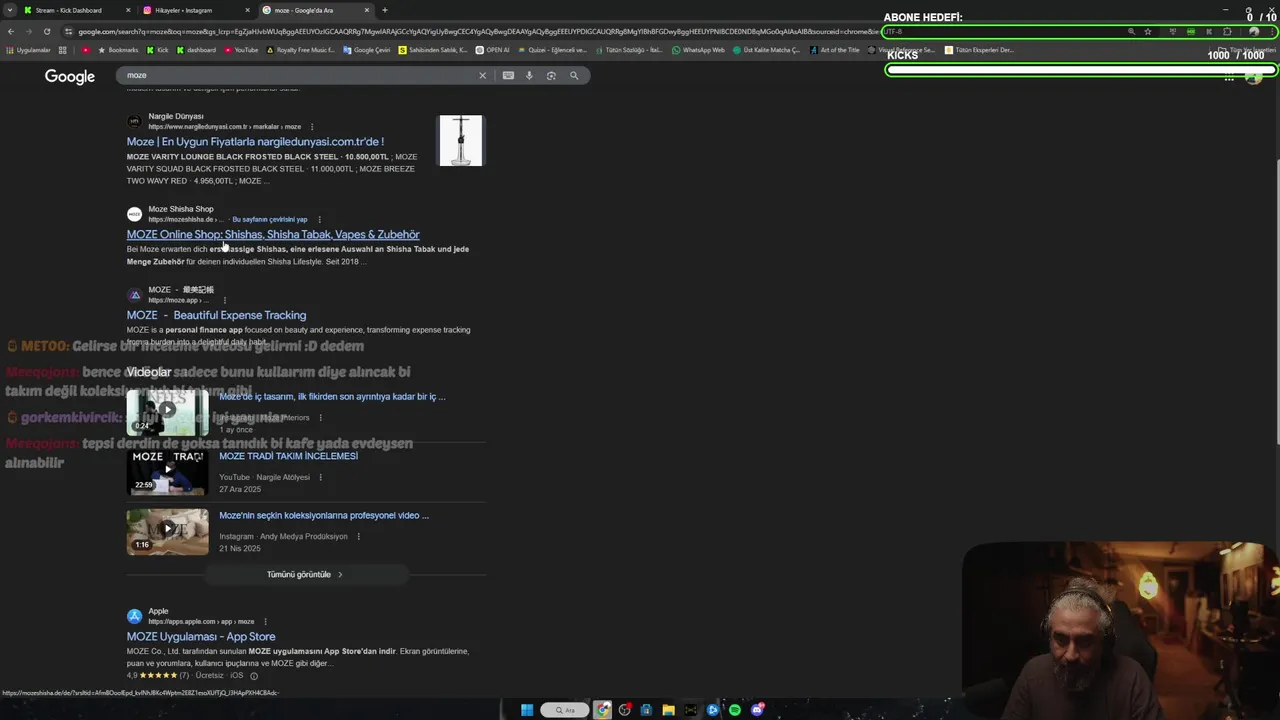Screen dimensions: 1280x720
Task: Open the Art of the Title bookmark
Action: coord(834,50)
